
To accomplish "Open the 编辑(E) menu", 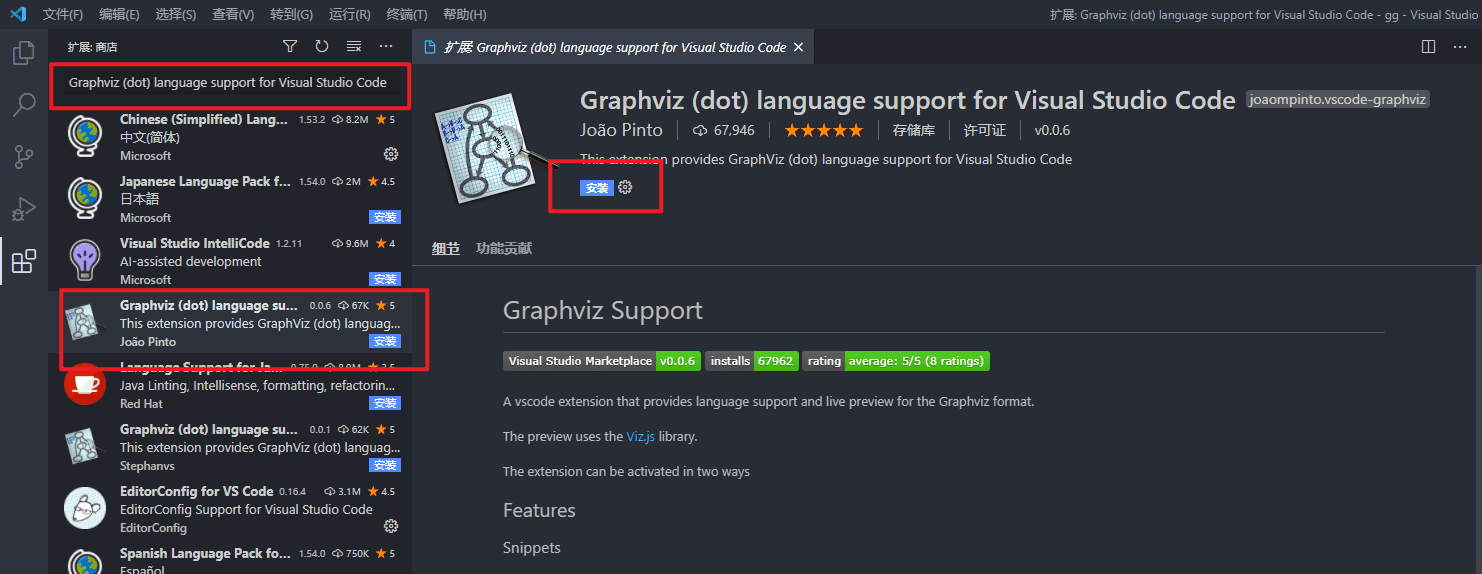I will point(120,14).
